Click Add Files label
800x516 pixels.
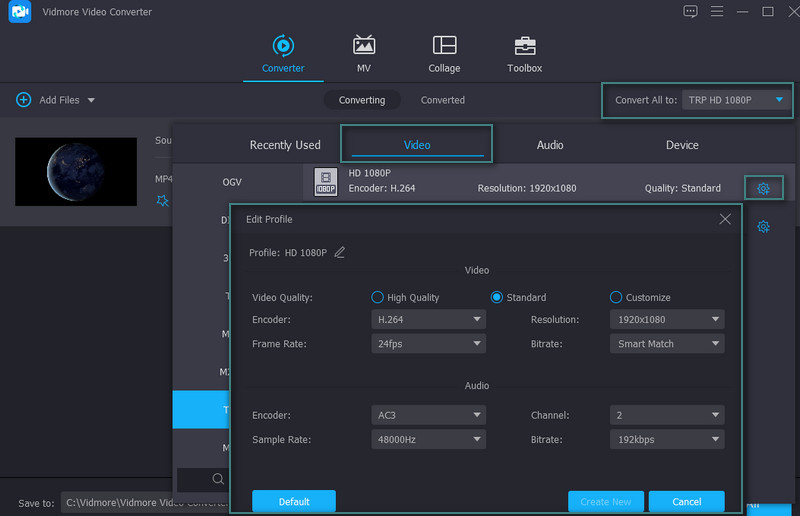(59, 100)
